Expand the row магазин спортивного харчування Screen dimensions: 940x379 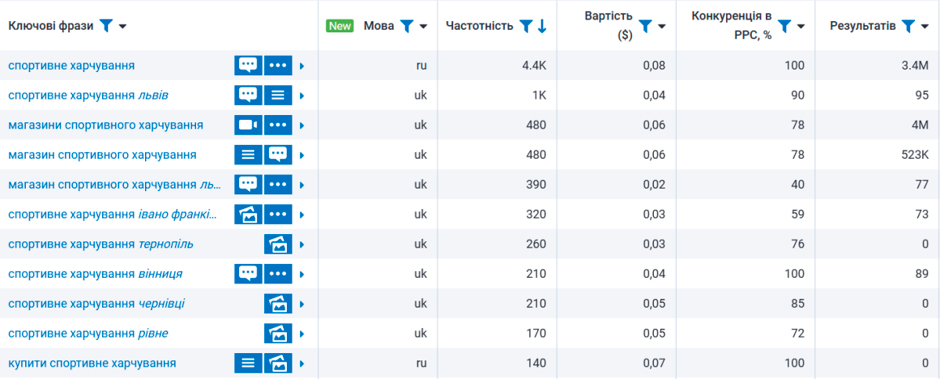point(302,155)
